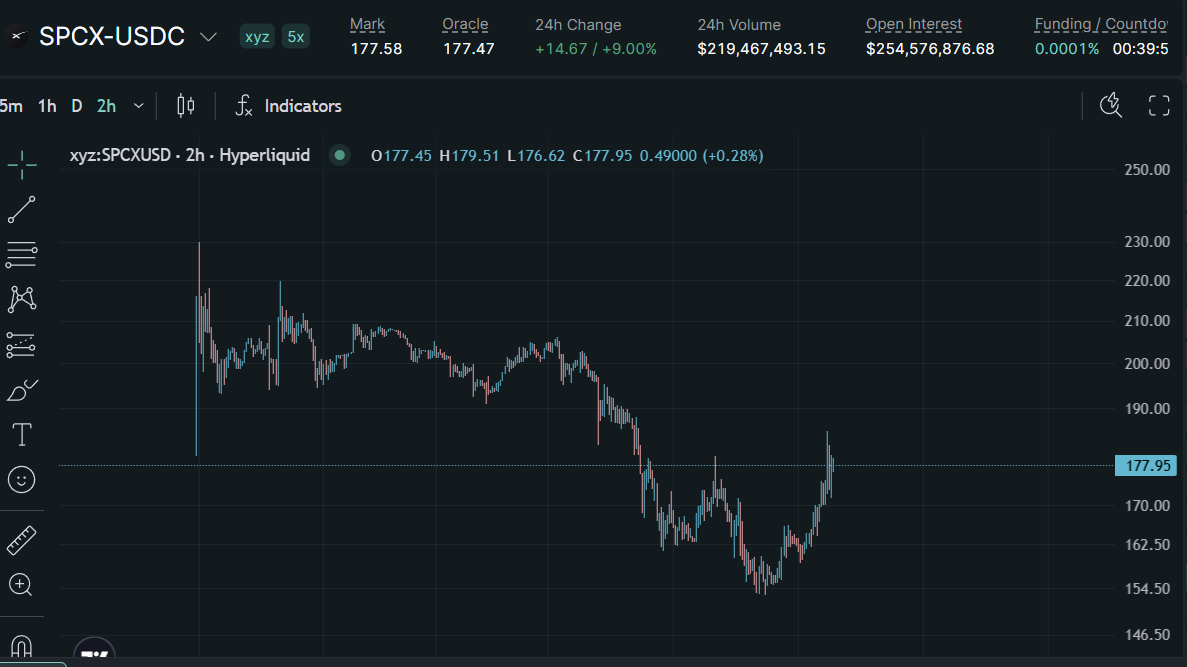Click the 200.00 price axis label
Viewport: 1187px width, 667px height.
point(1147,363)
